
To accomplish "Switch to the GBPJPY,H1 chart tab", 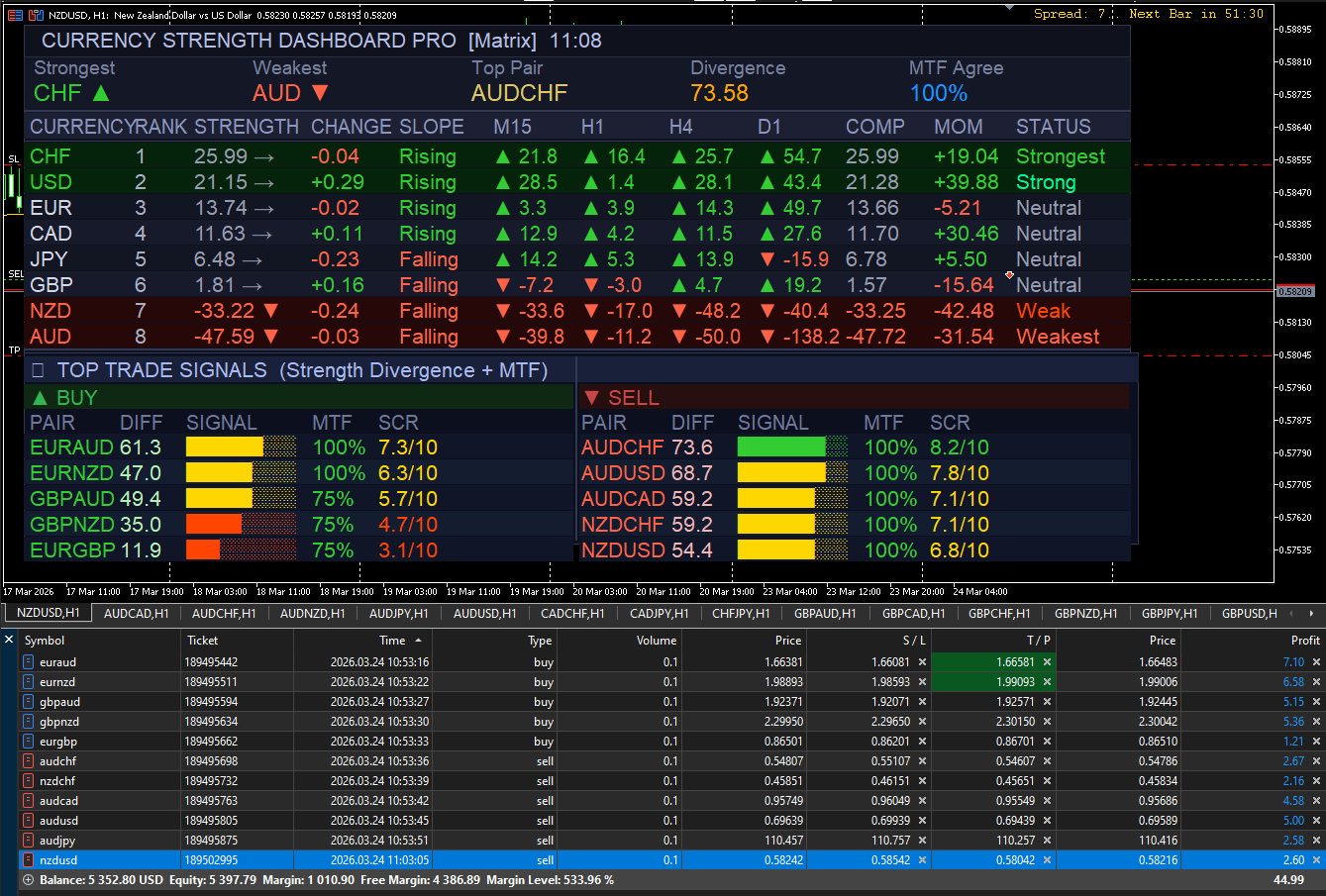I will pyautogui.click(x=1170, y=614).
